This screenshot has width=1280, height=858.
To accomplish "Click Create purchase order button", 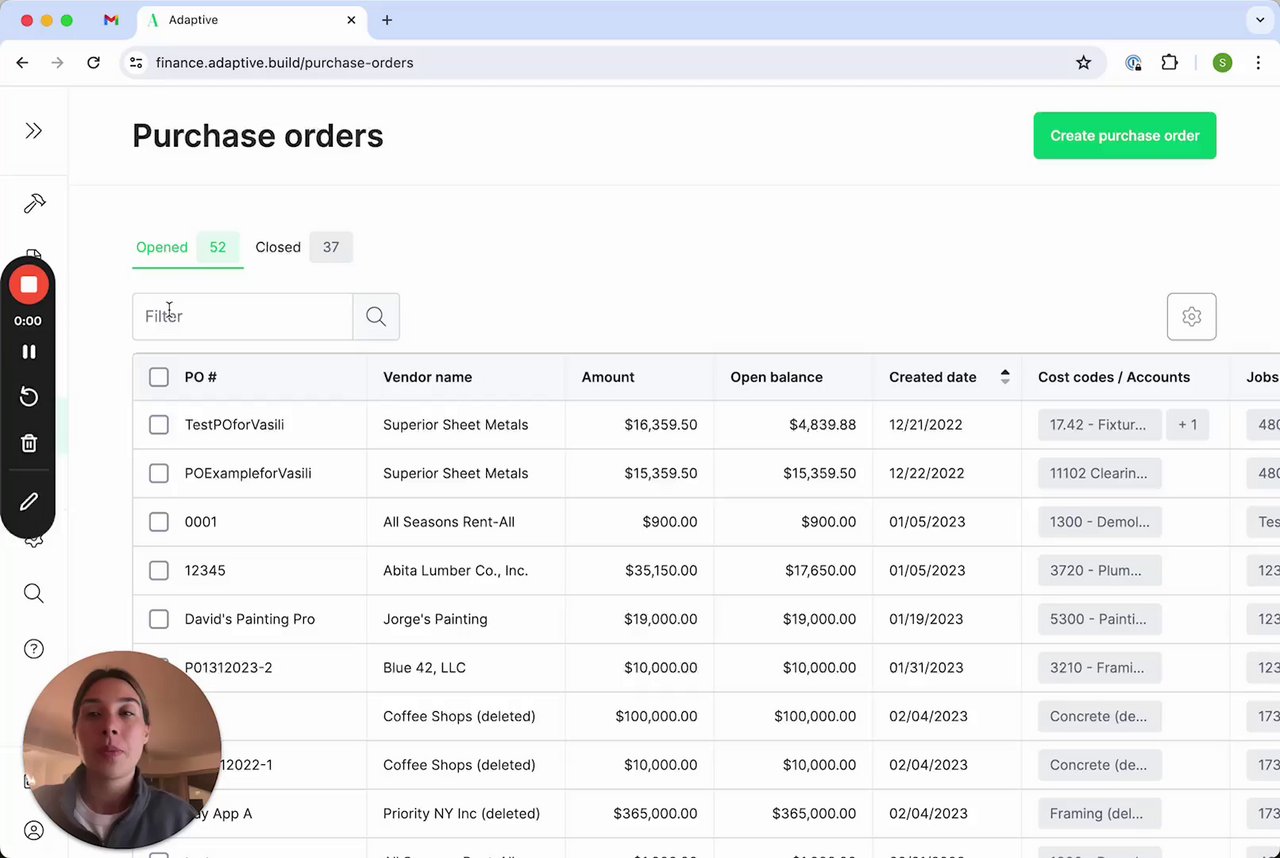I will [1125, 136].
